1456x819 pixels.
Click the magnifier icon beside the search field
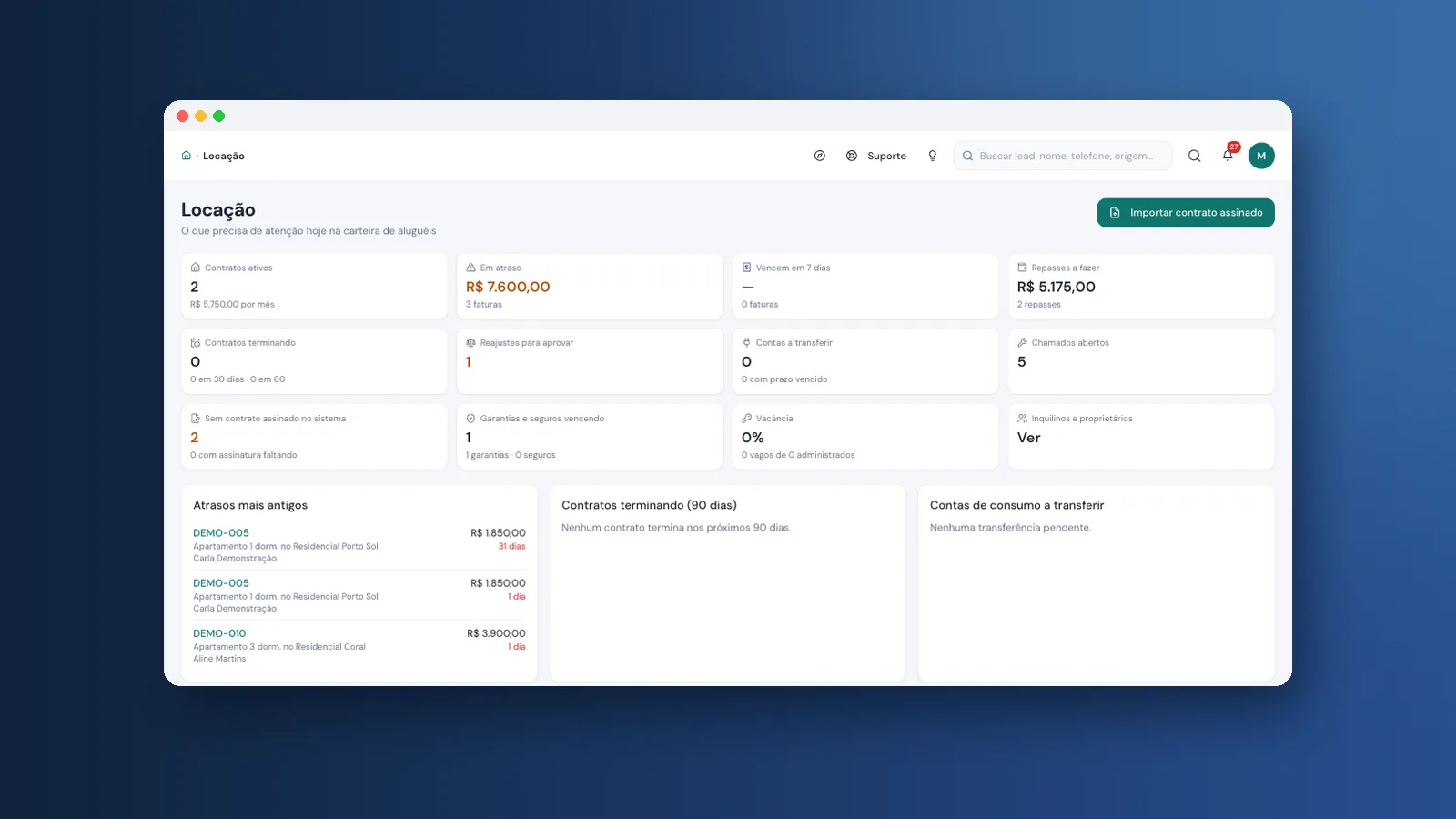[1194, 156]
